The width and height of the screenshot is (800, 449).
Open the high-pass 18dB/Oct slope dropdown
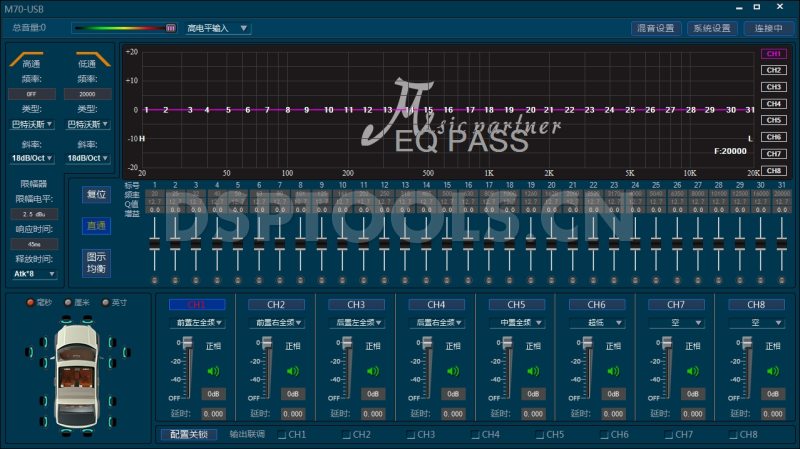(32, 158)
